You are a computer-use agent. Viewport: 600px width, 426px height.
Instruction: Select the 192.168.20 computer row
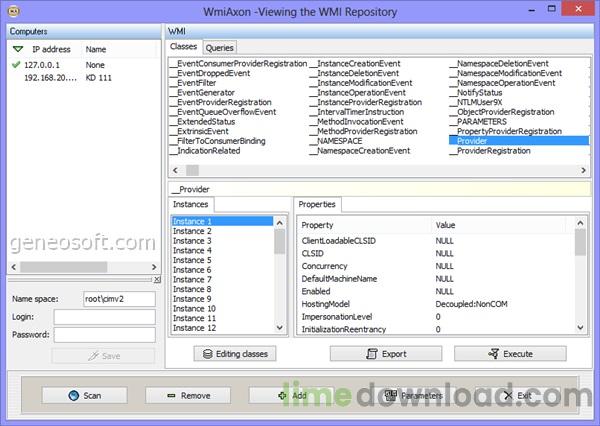[x=84, y=78]
